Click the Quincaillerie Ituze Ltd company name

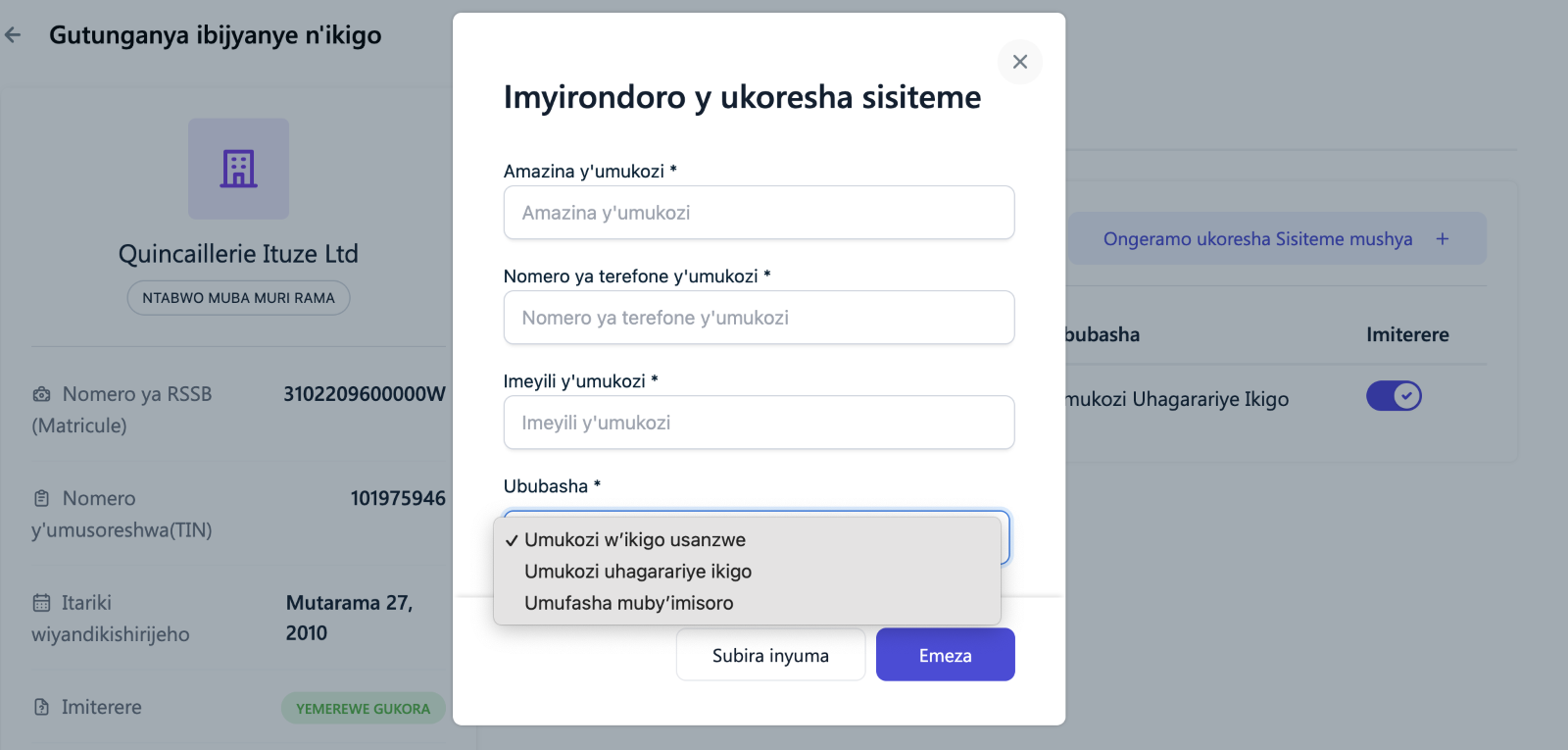[238, 254]
